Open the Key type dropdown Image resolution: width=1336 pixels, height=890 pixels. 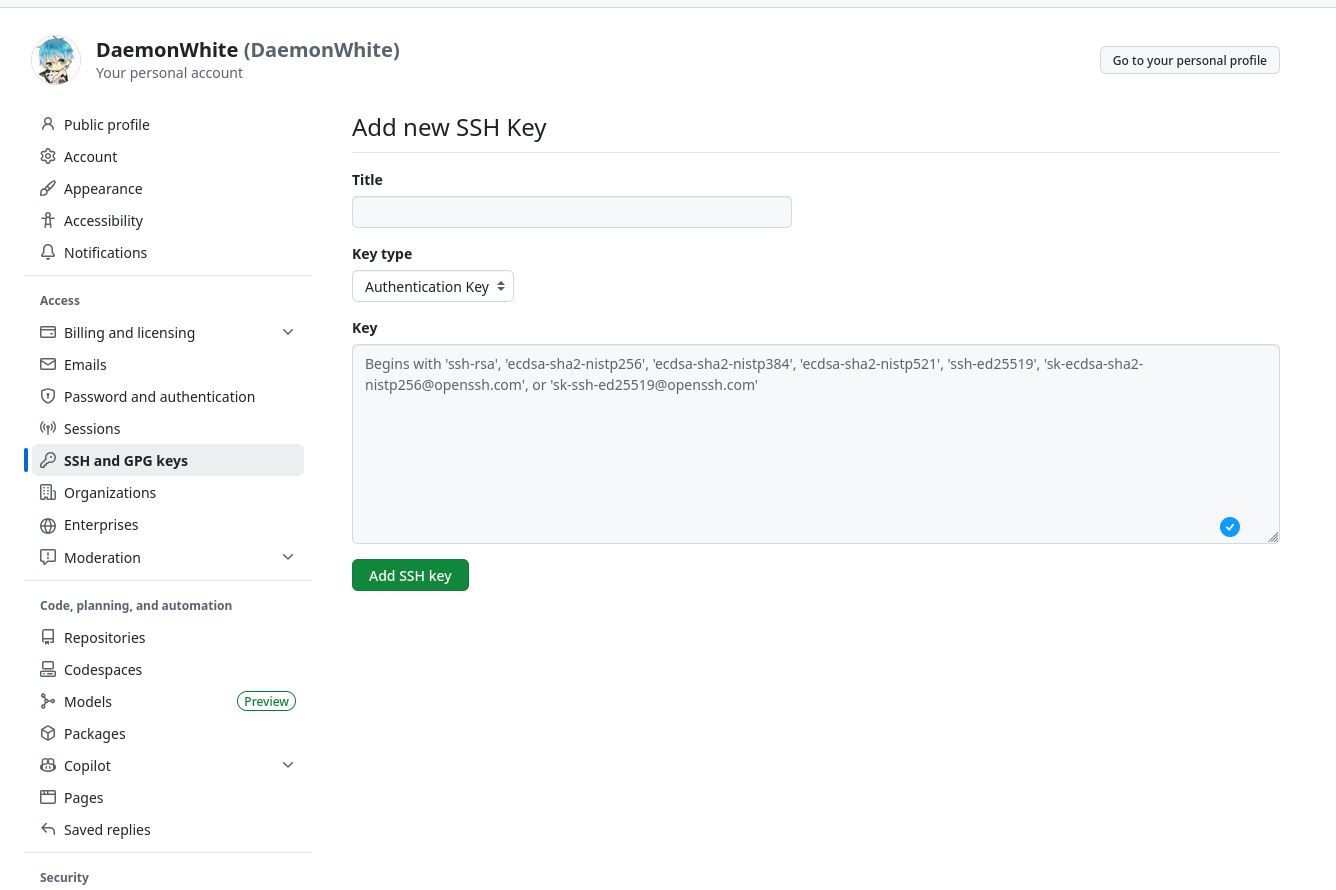(433, 287)
